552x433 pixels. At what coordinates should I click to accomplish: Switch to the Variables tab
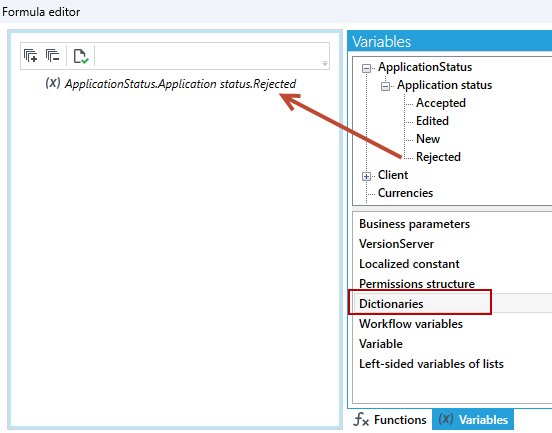tap(473, 420)
